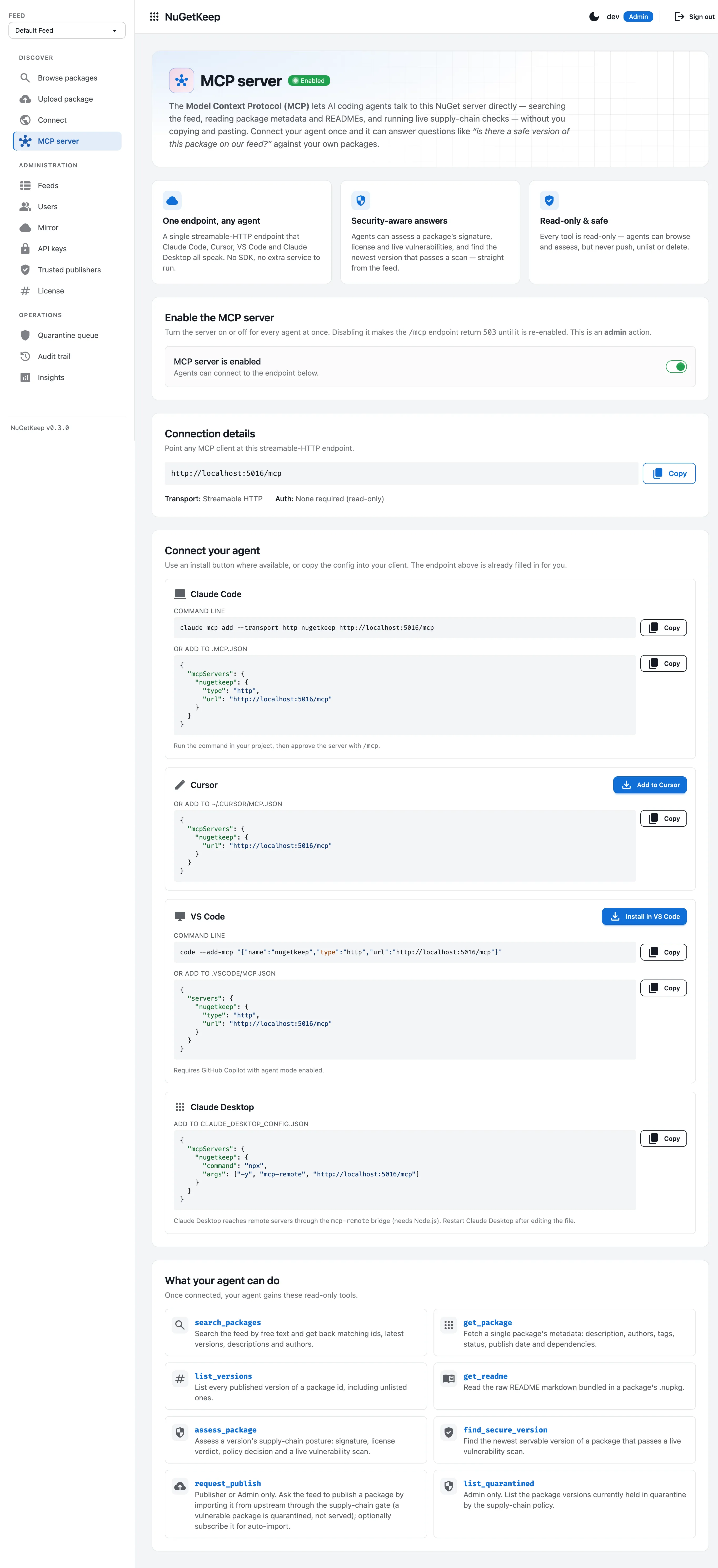
Task: Open Upload package in sidebar
Action: (x=67, y=99)
